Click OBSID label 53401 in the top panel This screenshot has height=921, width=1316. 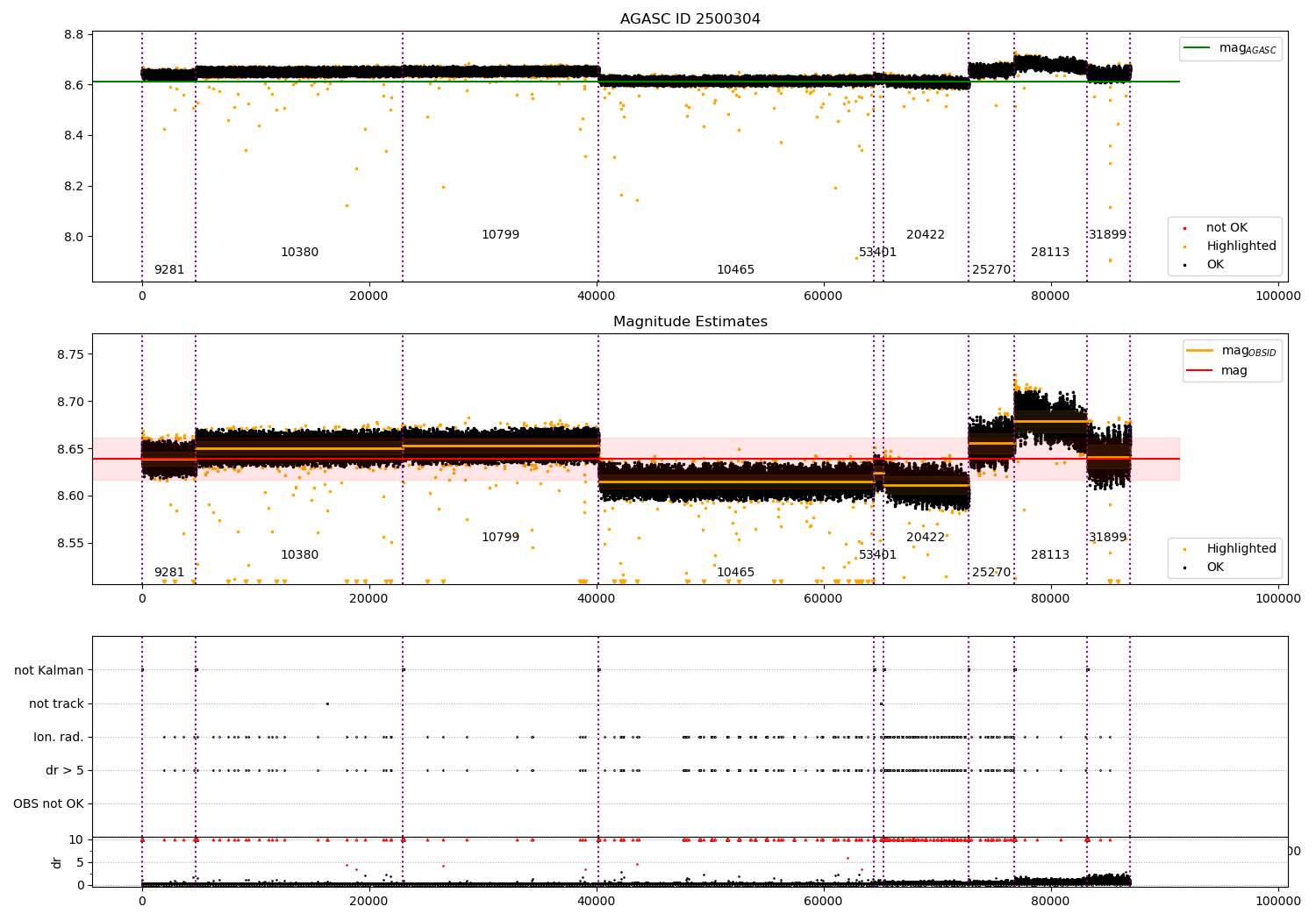[x=877, y=253]
